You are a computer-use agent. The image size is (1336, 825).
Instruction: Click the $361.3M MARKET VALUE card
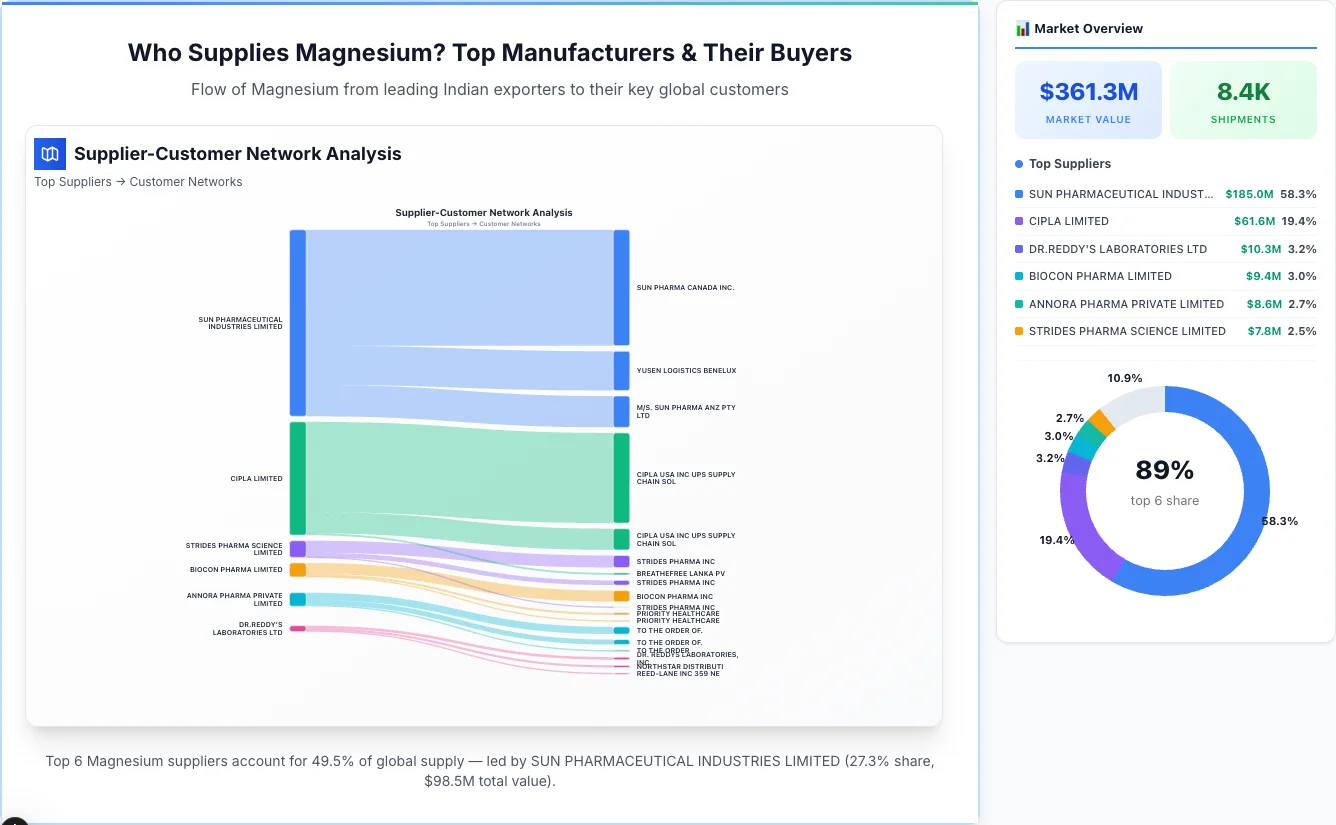[x=1088, y=99]
